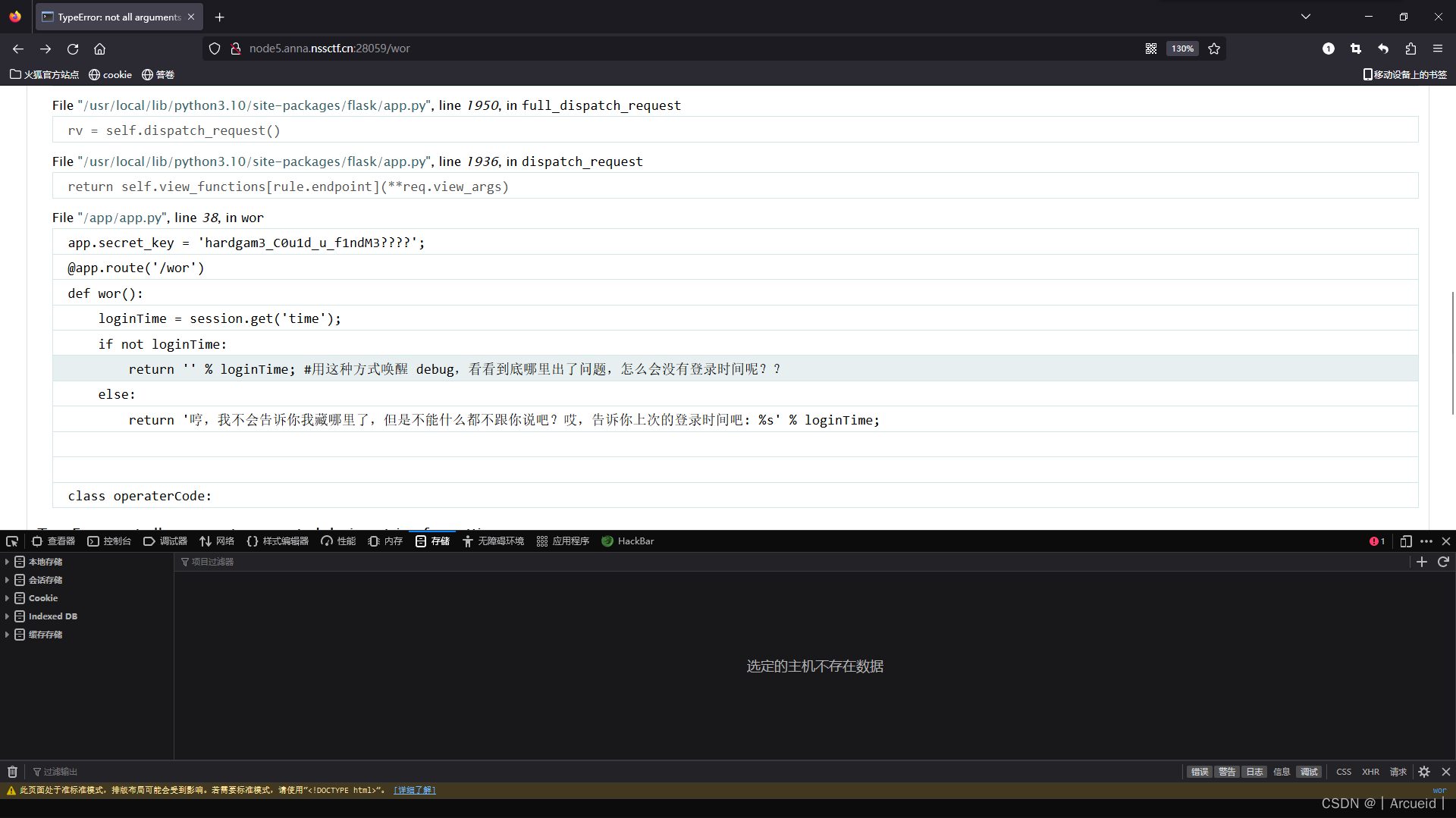1456x818 pixels.
Task: Toggle the 调试 debug filter
Action: [1309, 772]
